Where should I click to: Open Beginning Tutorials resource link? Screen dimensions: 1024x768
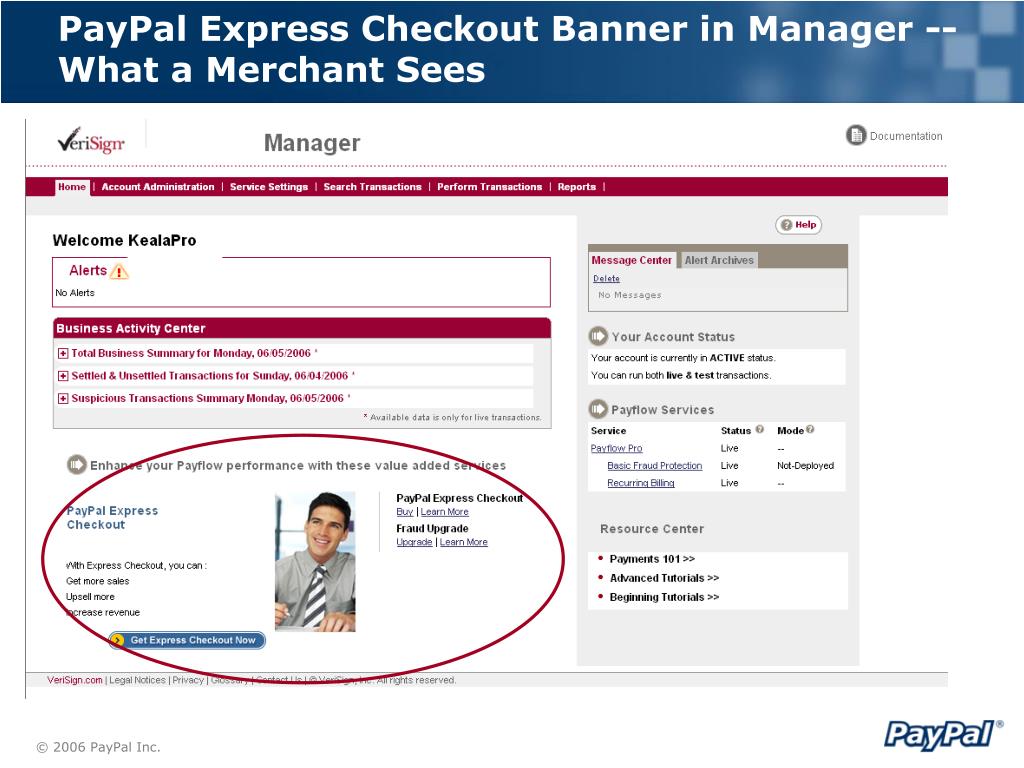[x=664, y=597]
